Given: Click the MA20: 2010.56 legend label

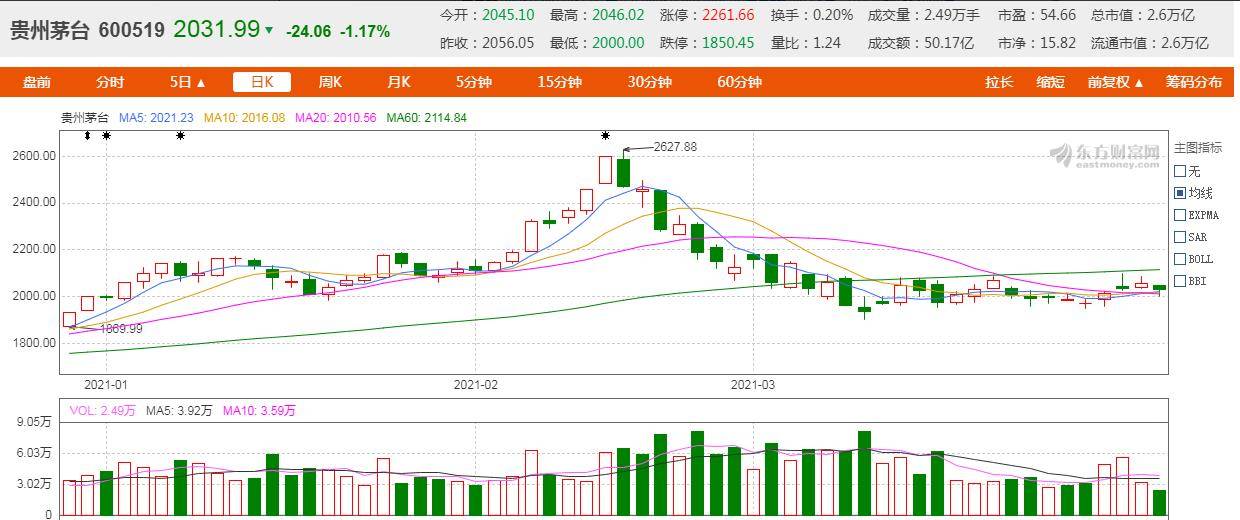Looking at the screenshot, I should point(335,118).
